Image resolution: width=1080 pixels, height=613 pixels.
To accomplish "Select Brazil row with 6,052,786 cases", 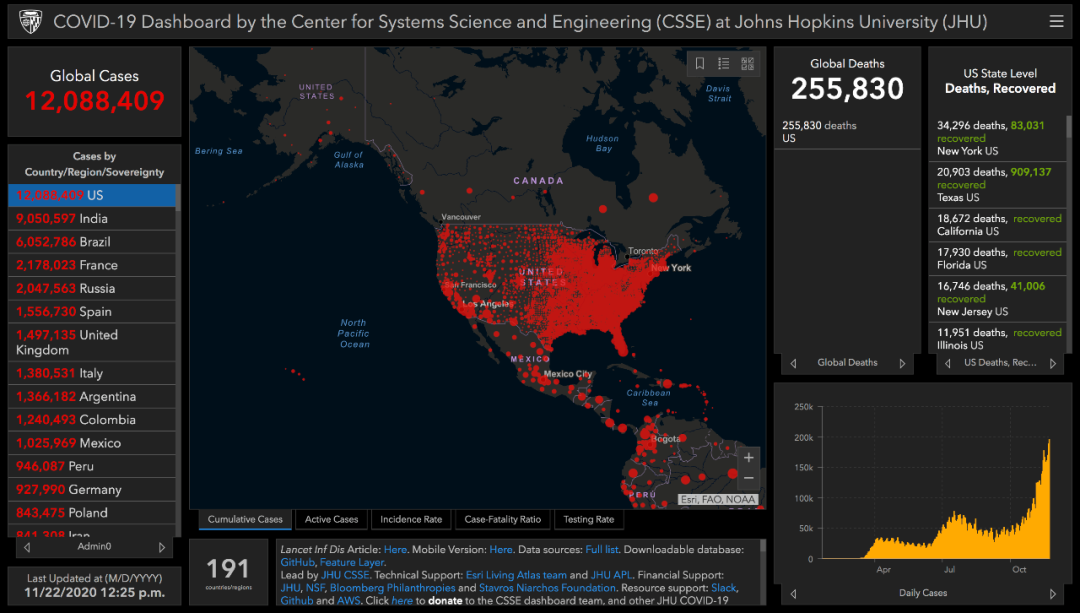I will click(92, 242).
